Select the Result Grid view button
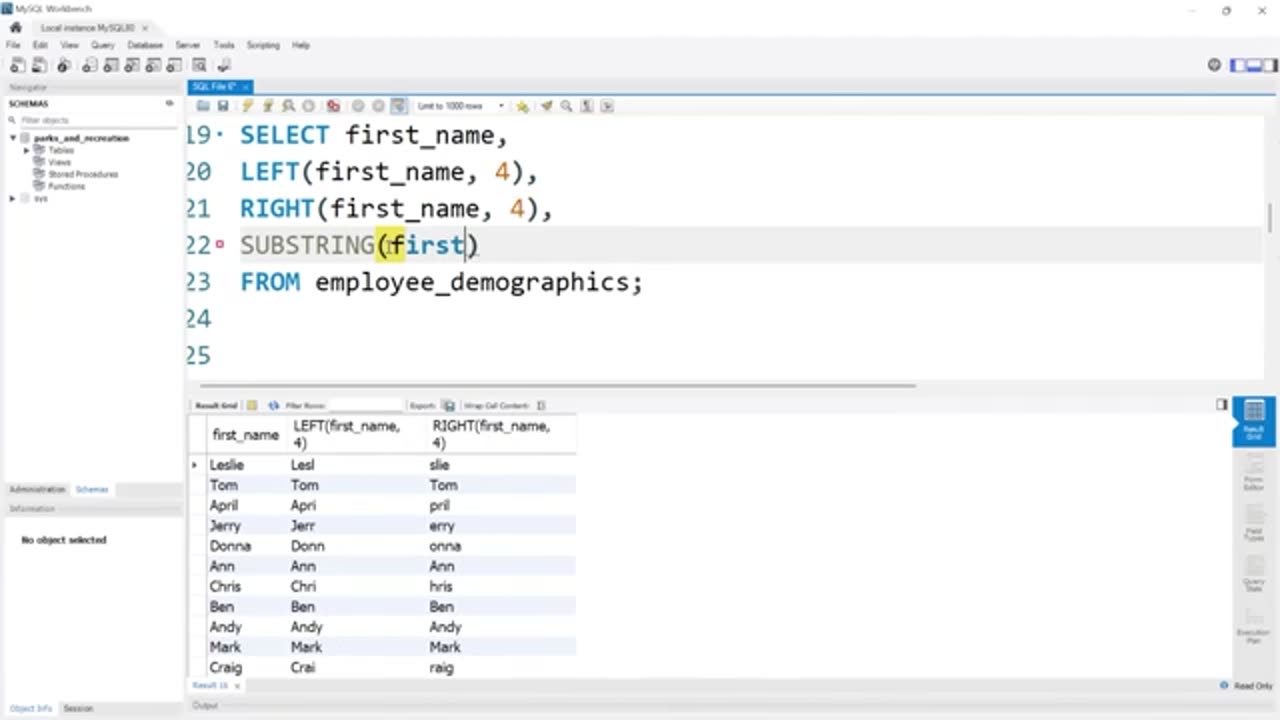 tap(1254, 420)
